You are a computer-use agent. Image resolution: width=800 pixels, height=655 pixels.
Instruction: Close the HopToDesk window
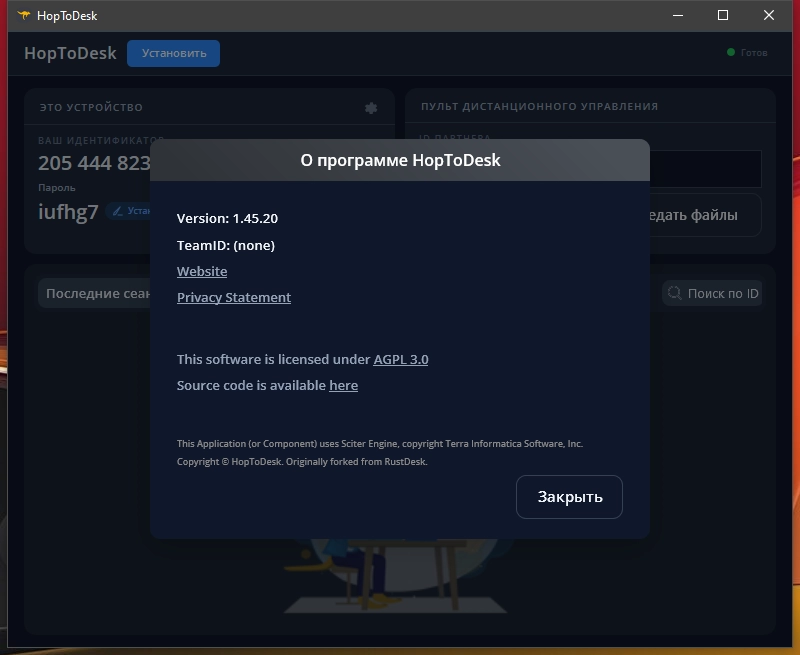(x=769, y=15)
